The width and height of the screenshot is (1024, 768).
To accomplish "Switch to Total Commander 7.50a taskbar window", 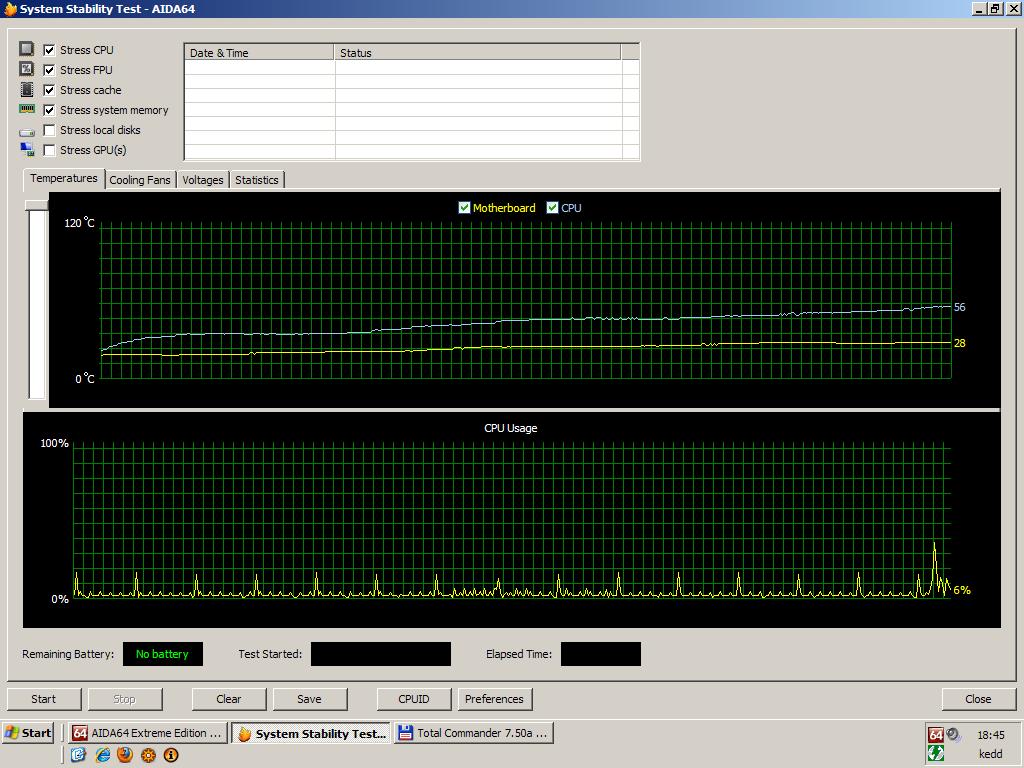I will pos(474,733).
